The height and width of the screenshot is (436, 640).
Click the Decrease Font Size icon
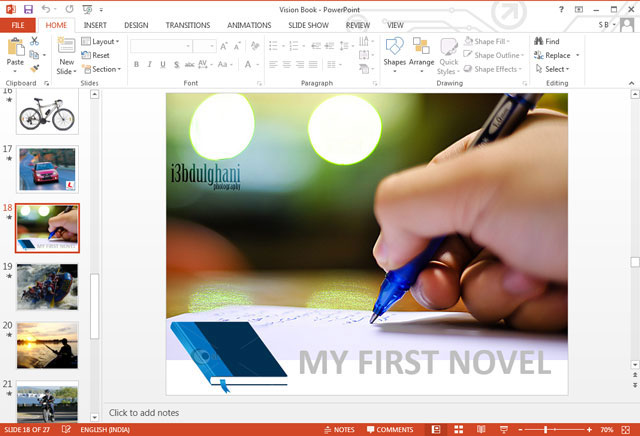237,46
